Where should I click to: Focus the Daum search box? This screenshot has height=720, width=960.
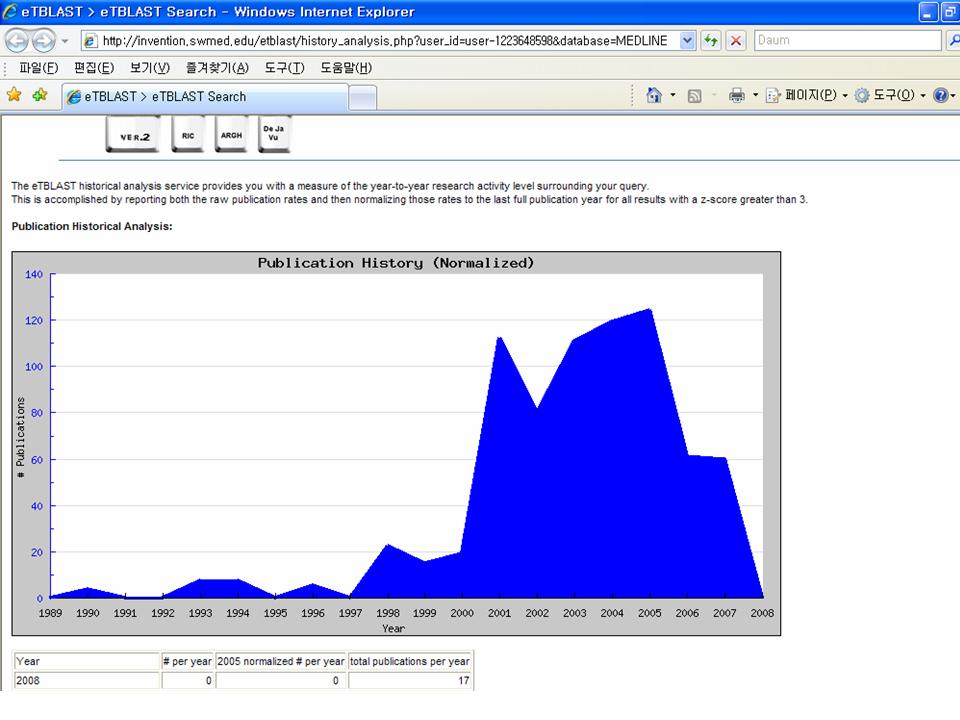[x=847, y=40]
